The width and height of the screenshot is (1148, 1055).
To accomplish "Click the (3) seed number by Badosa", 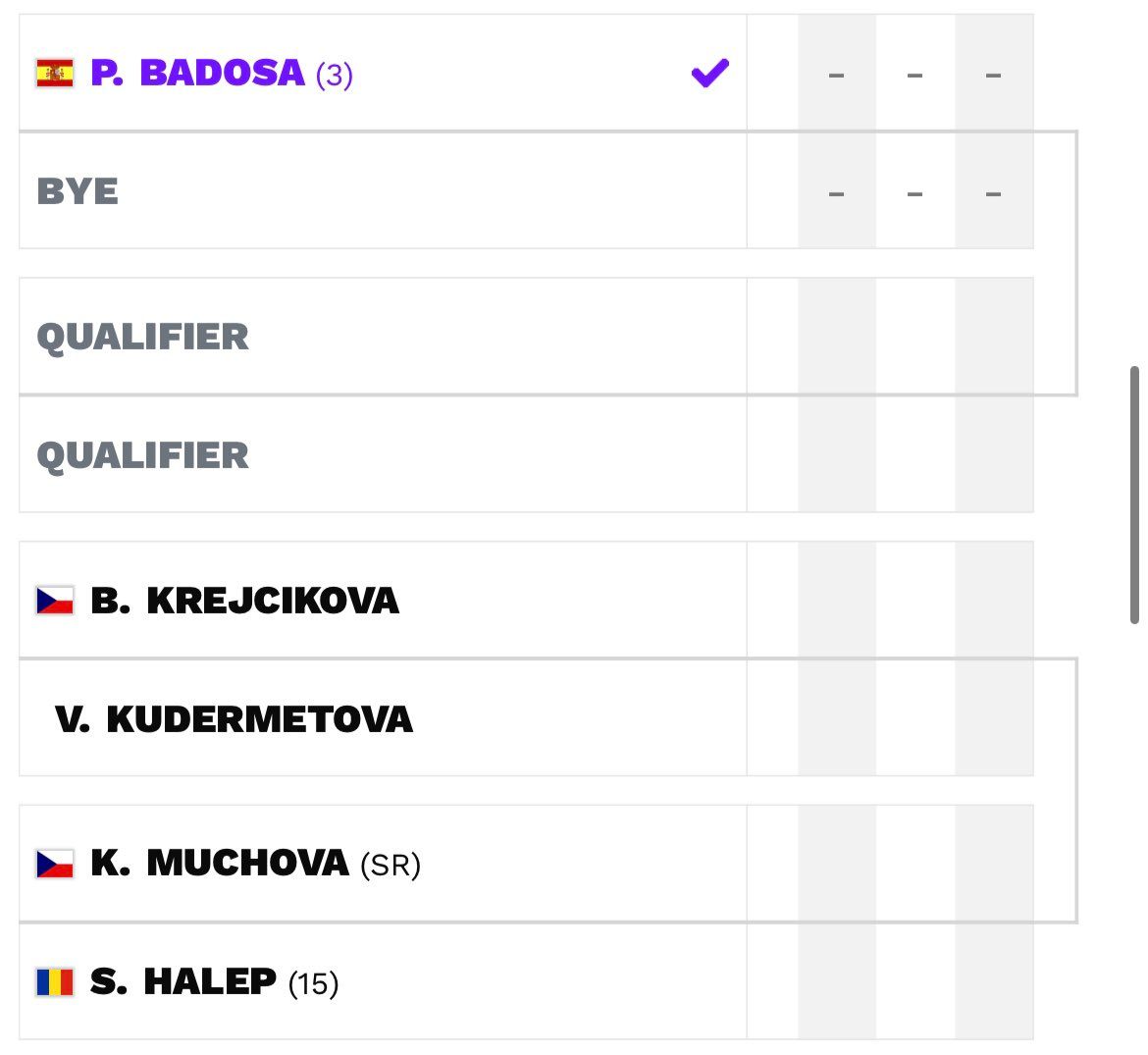I will pos(335,76).
